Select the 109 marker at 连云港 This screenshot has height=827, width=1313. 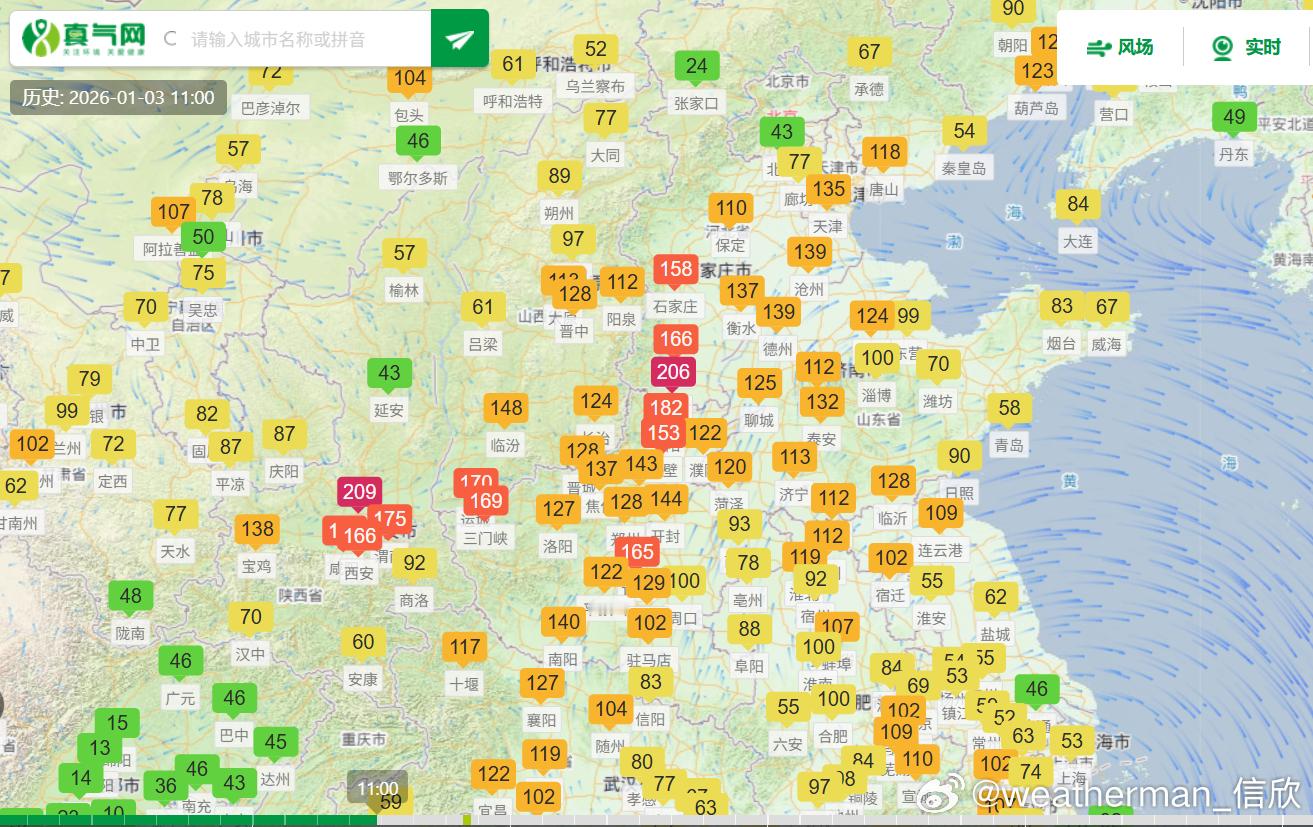coord(941,515)
